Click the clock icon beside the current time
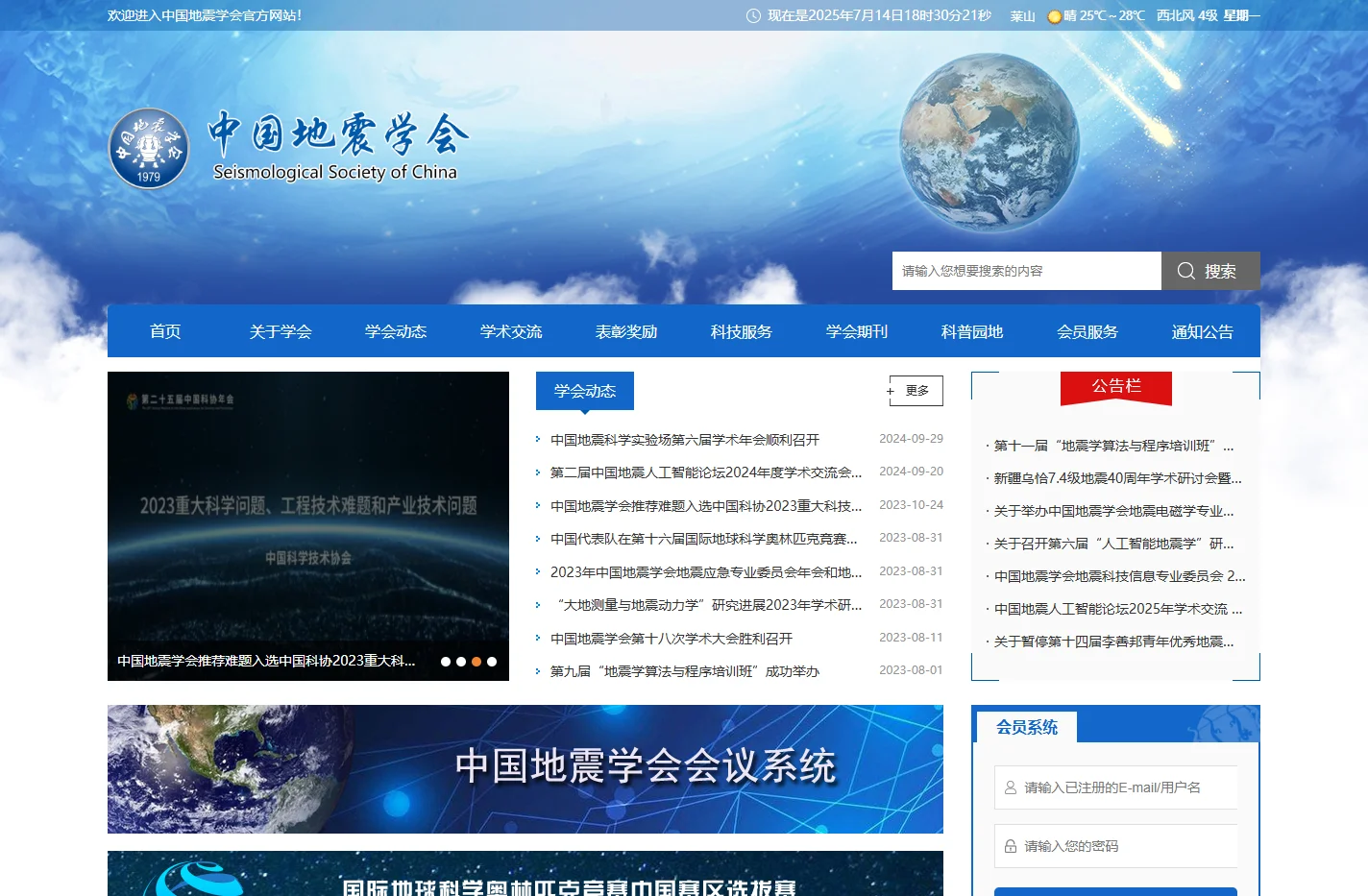 tap(753, 15)
